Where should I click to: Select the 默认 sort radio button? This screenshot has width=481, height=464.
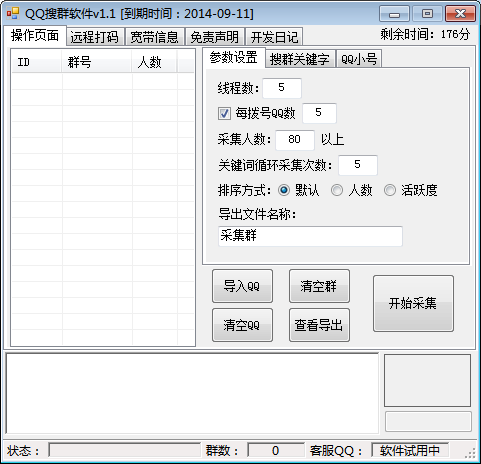tap(284, 190)
